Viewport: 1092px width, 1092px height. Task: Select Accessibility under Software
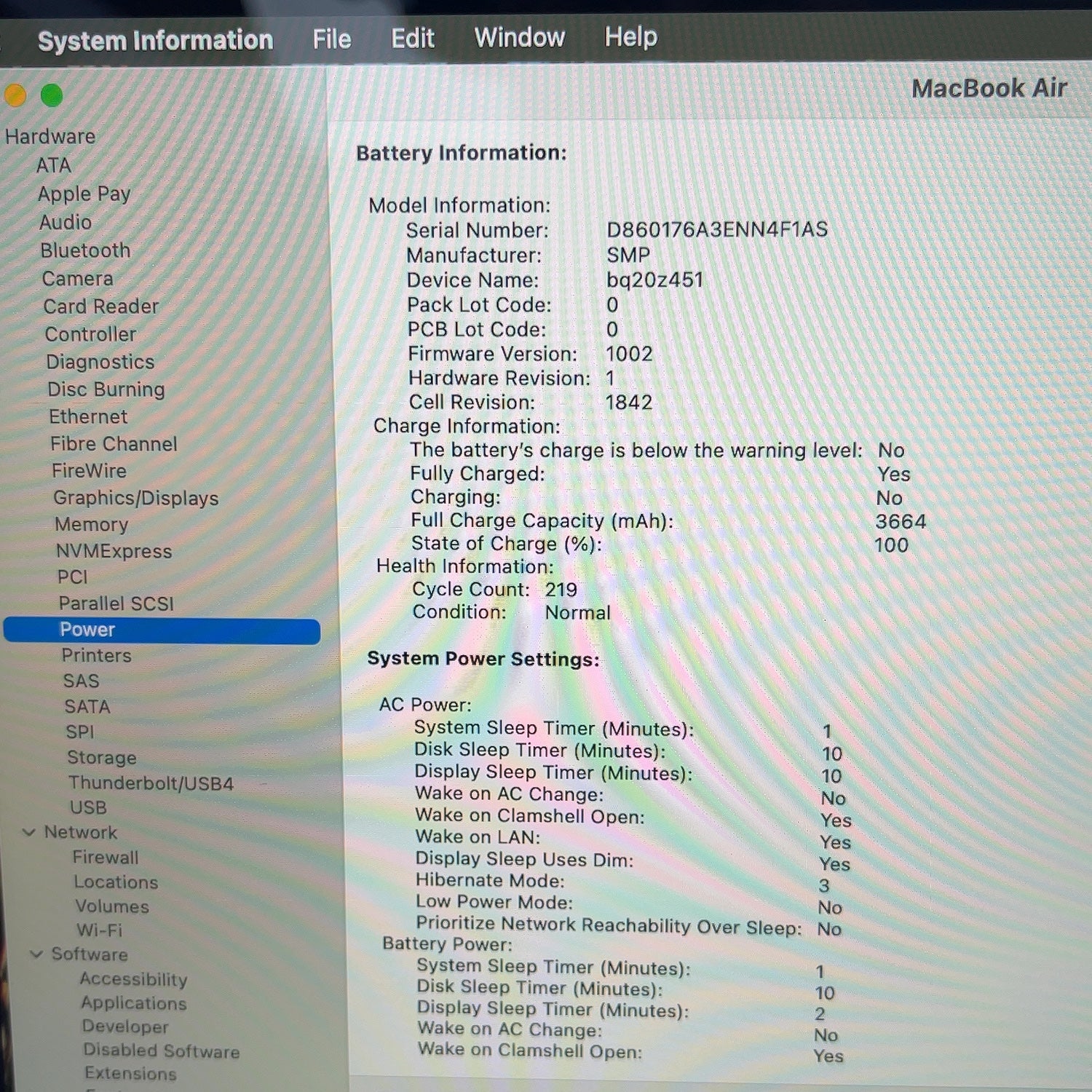(134, 979)
